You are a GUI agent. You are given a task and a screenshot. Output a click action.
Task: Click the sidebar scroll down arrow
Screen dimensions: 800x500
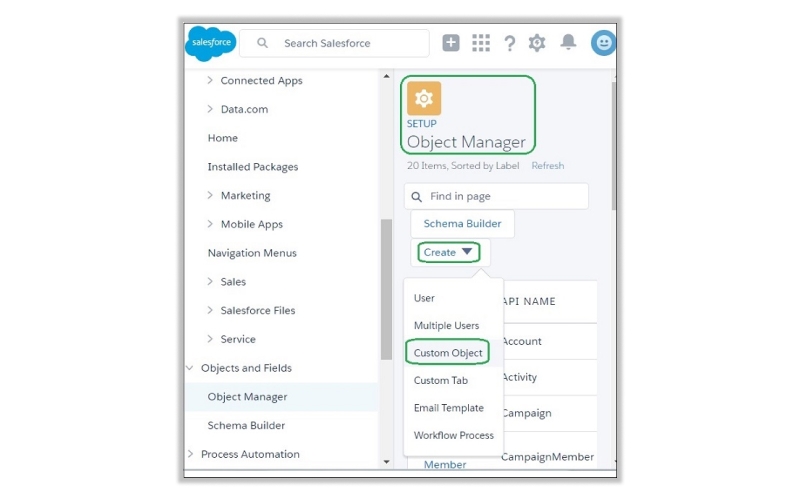coord(386,462)
